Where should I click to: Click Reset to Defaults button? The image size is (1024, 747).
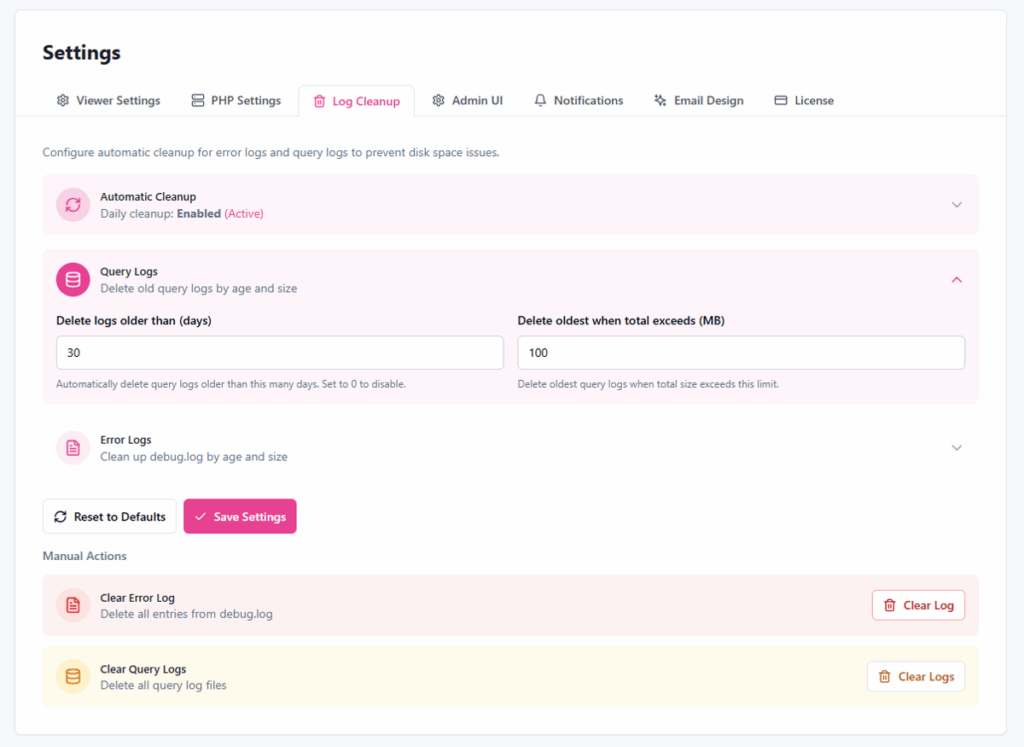coord(109,517)
